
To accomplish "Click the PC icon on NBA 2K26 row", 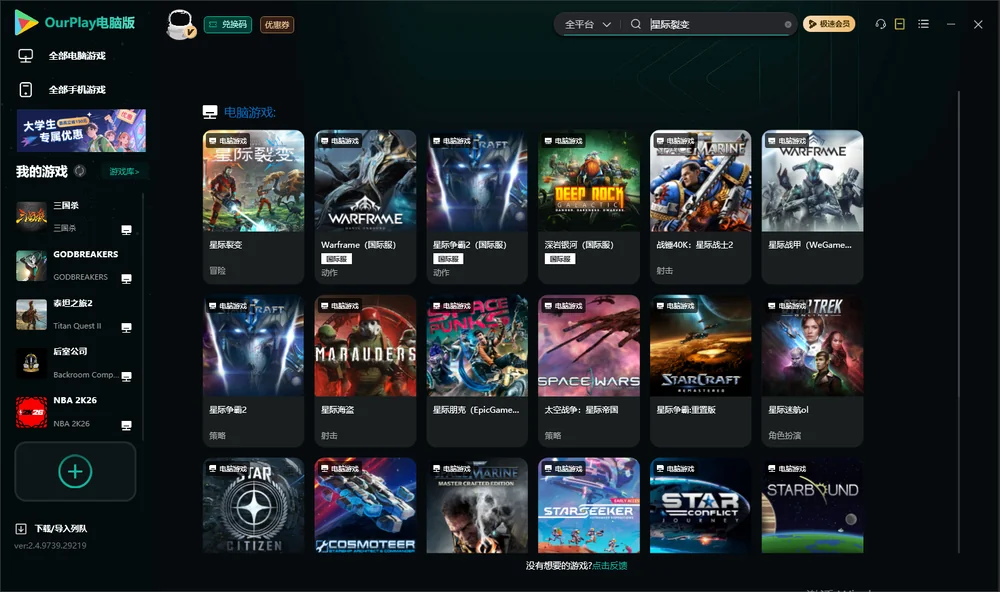I will (x=126, y=426).
